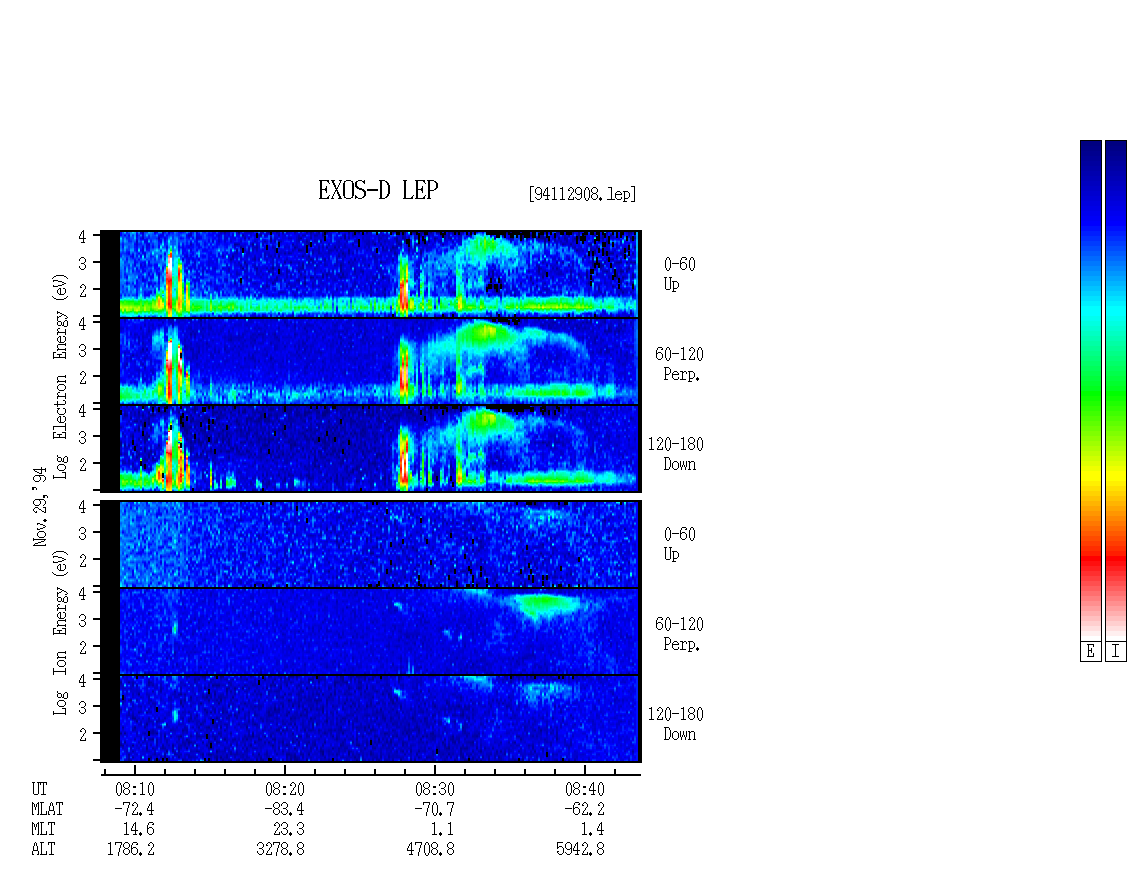Select MLAT value -83.4
The image size is (1130, 875).
tap(284, 809)
